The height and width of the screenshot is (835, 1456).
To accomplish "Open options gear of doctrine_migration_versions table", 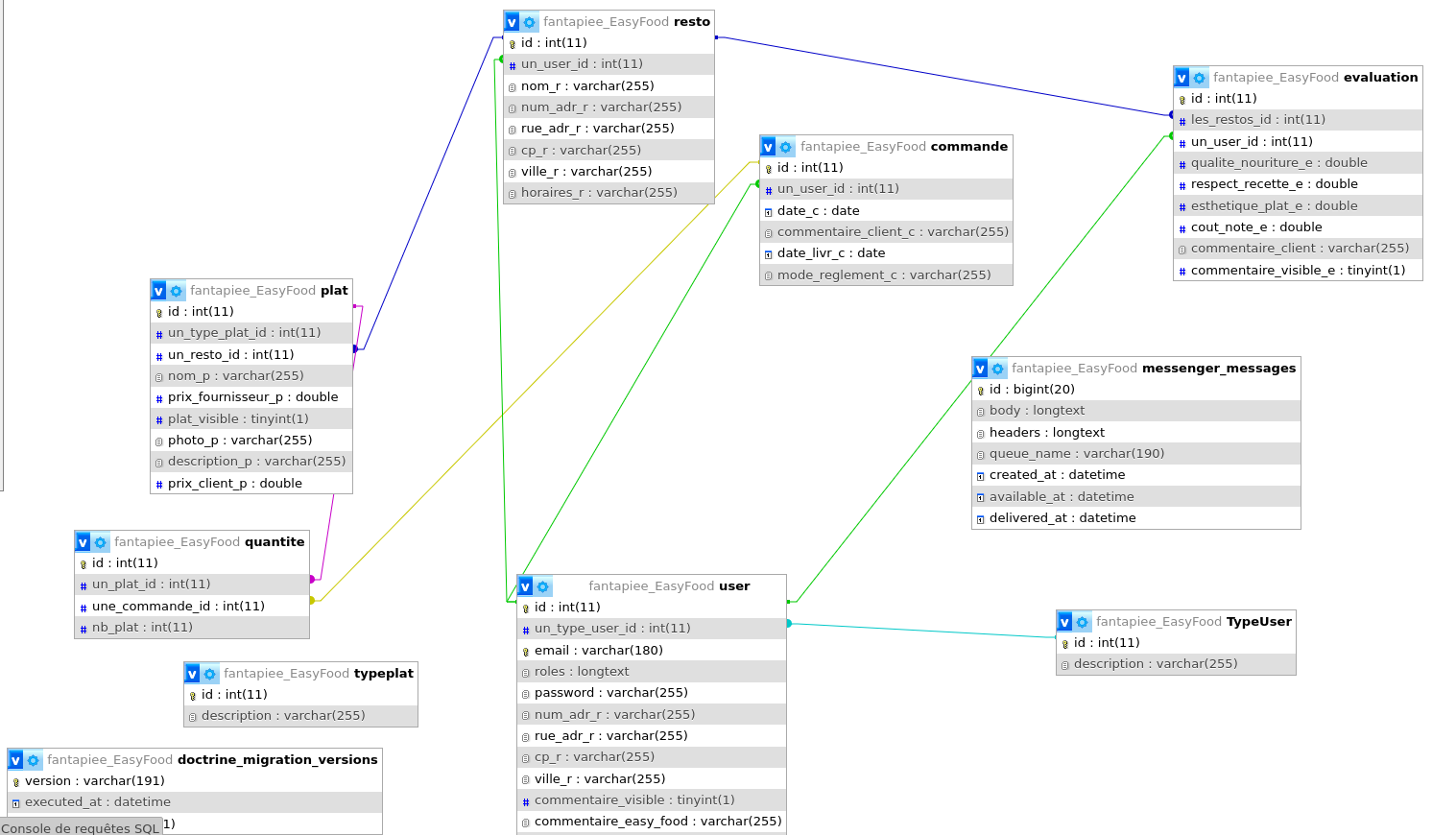I will click(x=33, y=760).
